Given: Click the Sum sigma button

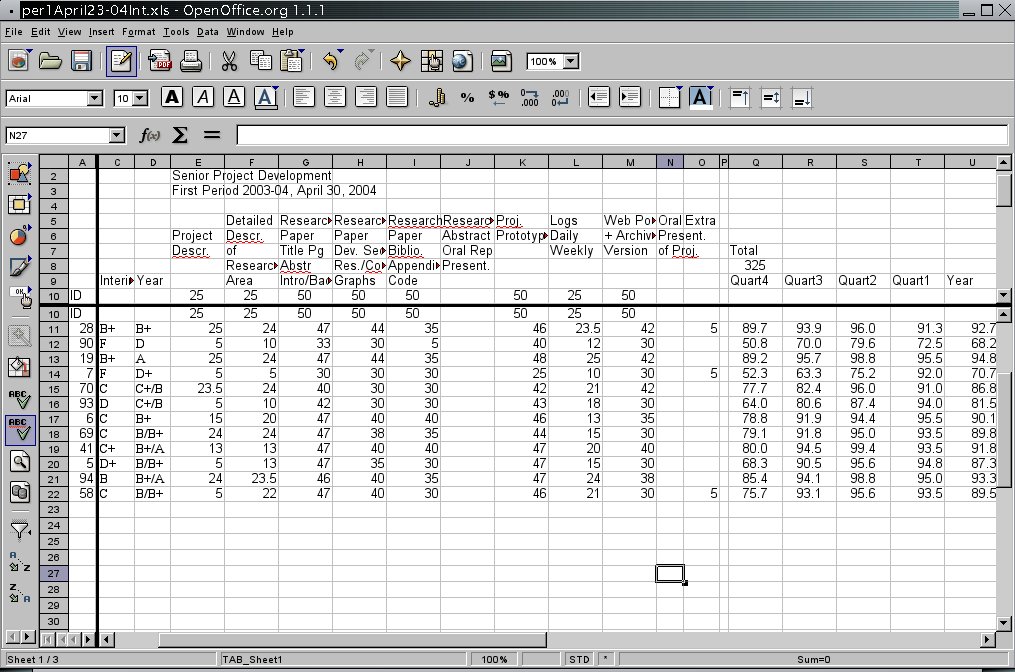Looking at the screenshot, I should 180,135.
